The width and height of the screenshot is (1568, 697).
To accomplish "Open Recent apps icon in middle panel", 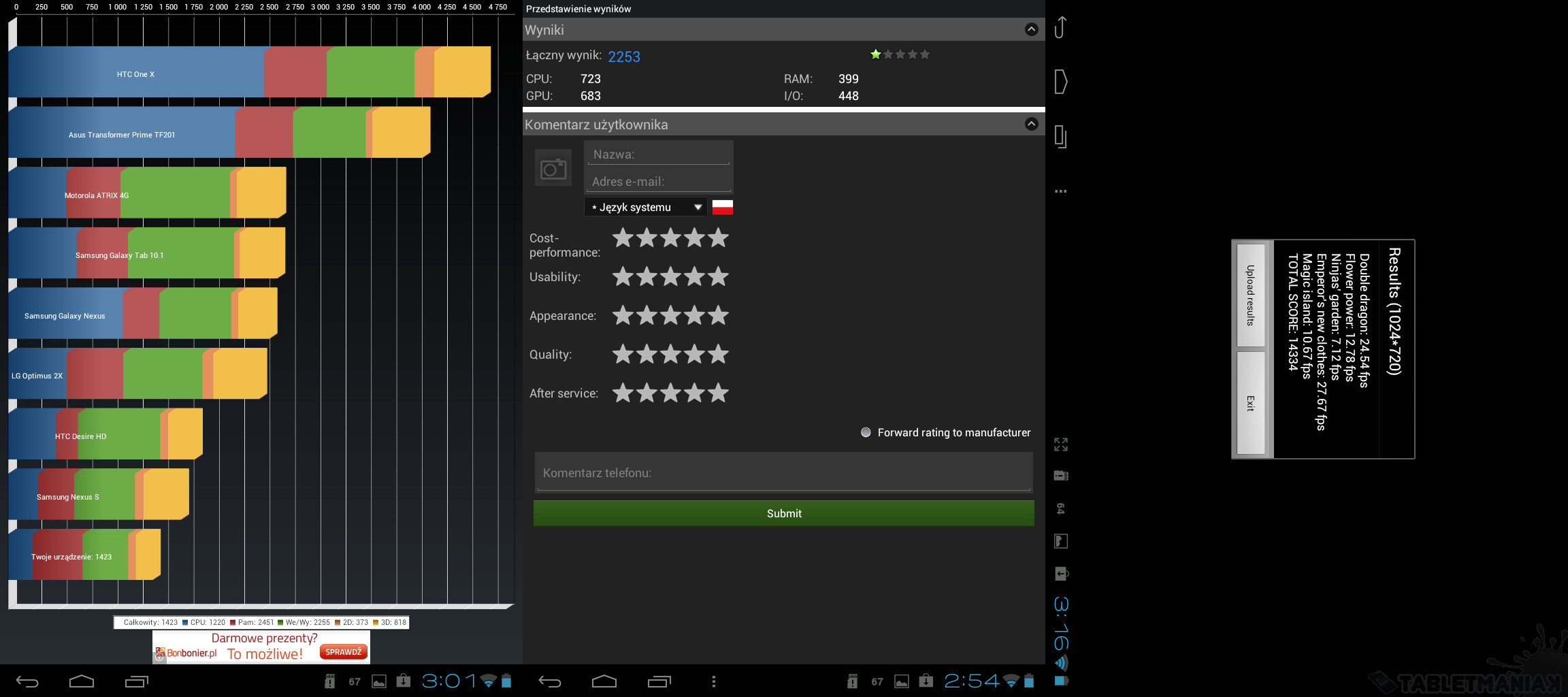I will (x=659, y=681).
